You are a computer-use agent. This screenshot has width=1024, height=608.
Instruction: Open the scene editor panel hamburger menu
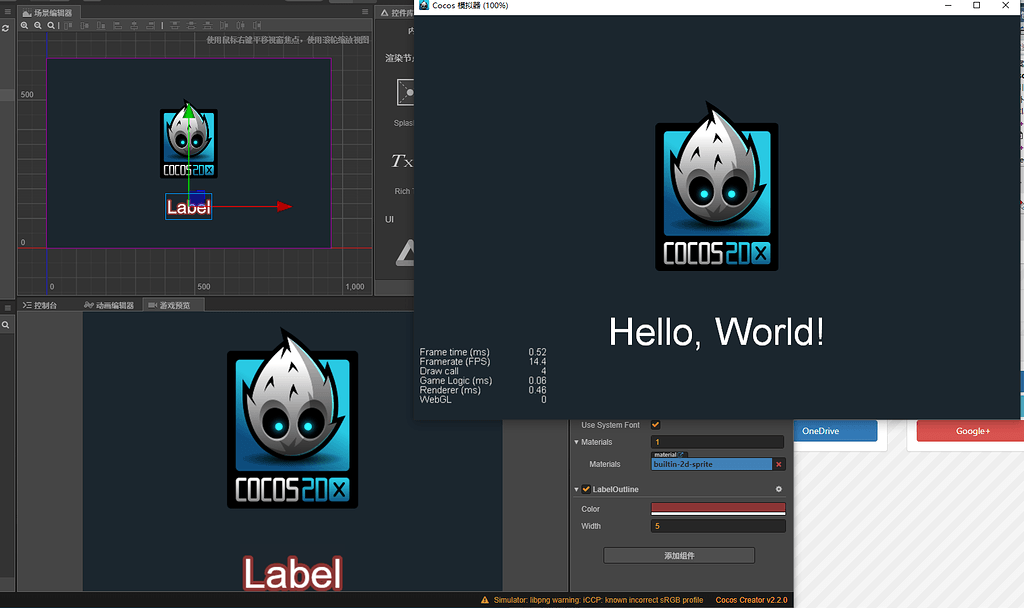pos(7,11)
